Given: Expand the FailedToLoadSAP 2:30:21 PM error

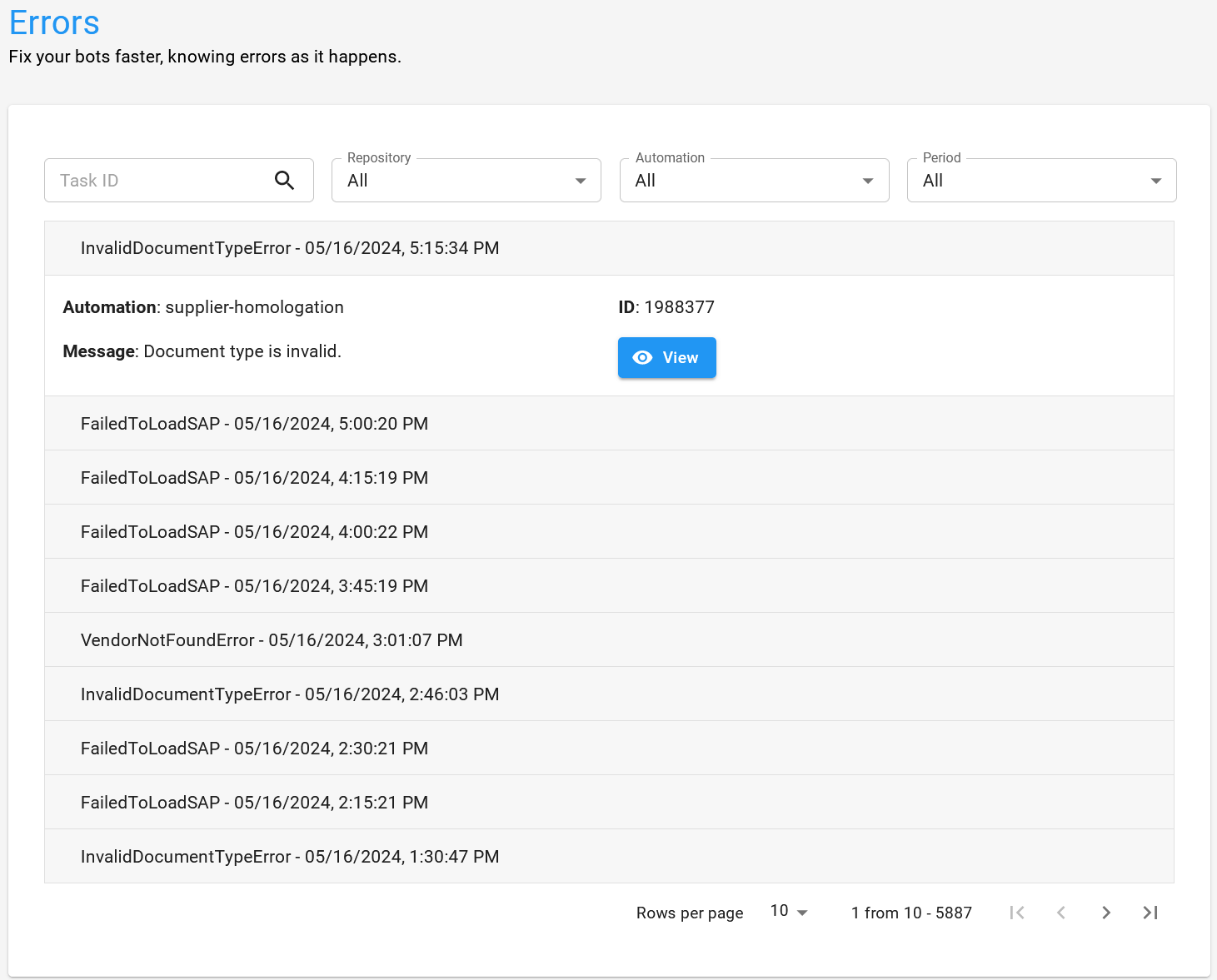Looking at the screenshot, I should pos(608,749).
